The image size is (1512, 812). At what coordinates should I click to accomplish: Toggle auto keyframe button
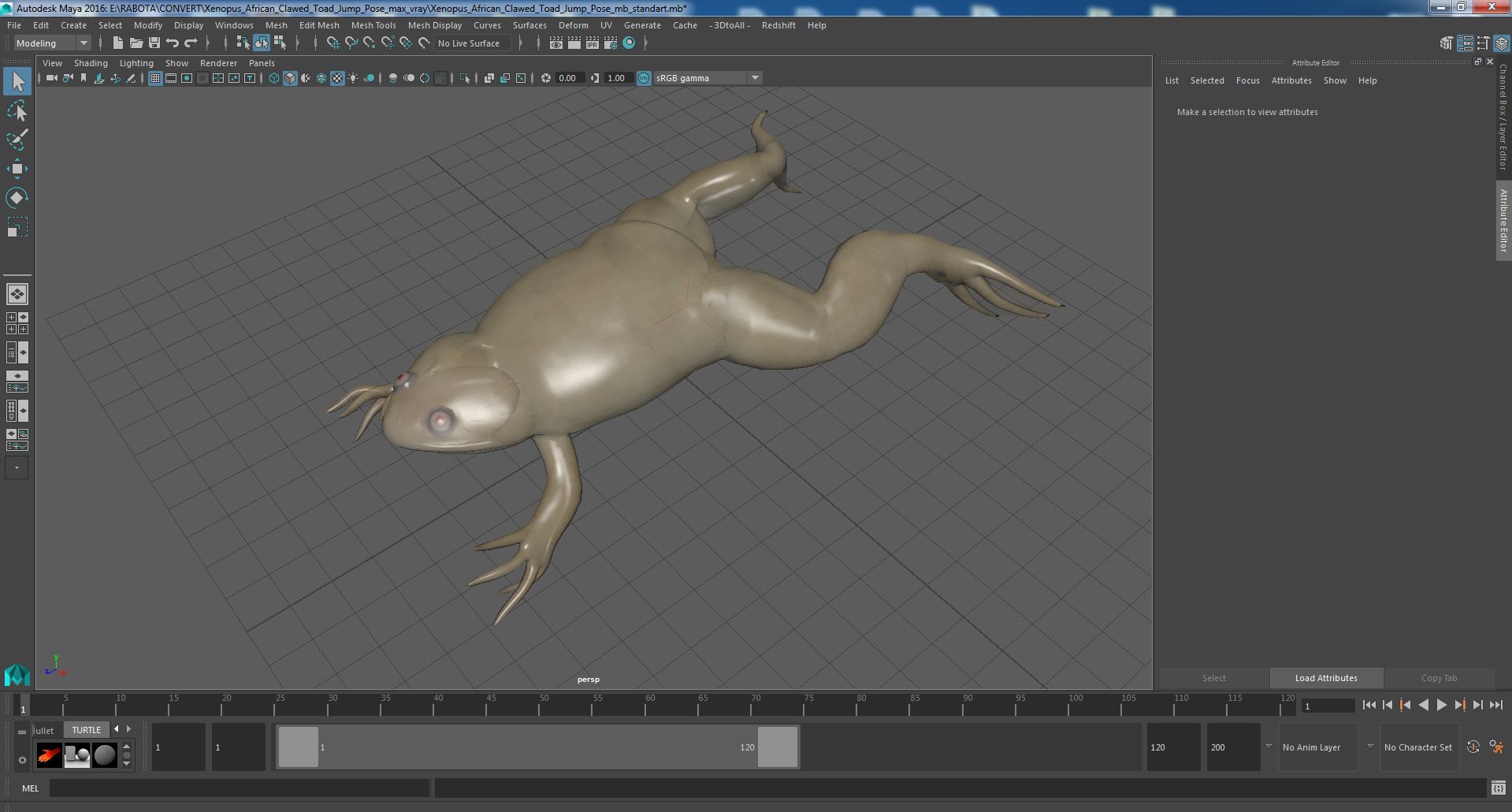coord(1473,747)
